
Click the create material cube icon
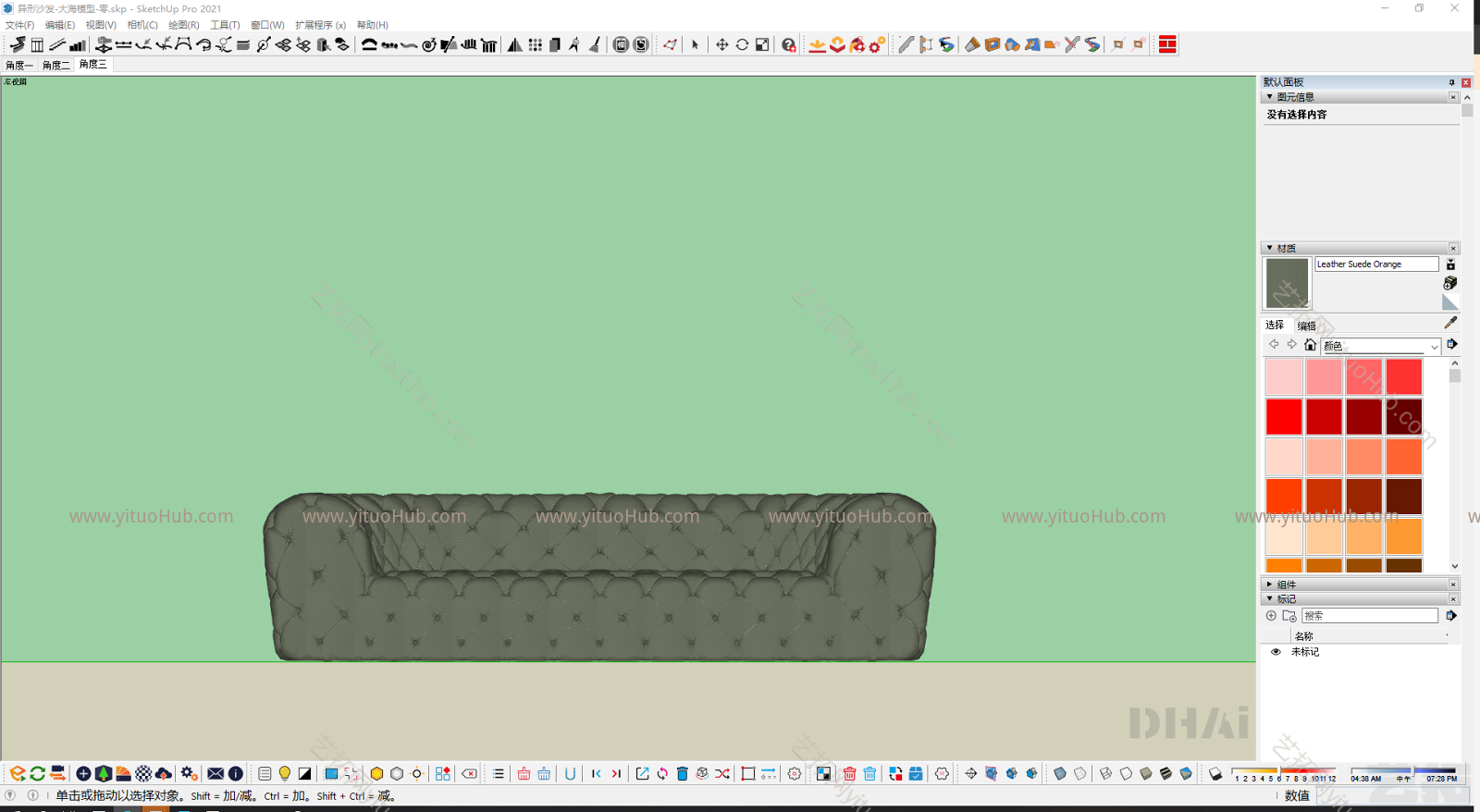click(x=1450, y=282)
